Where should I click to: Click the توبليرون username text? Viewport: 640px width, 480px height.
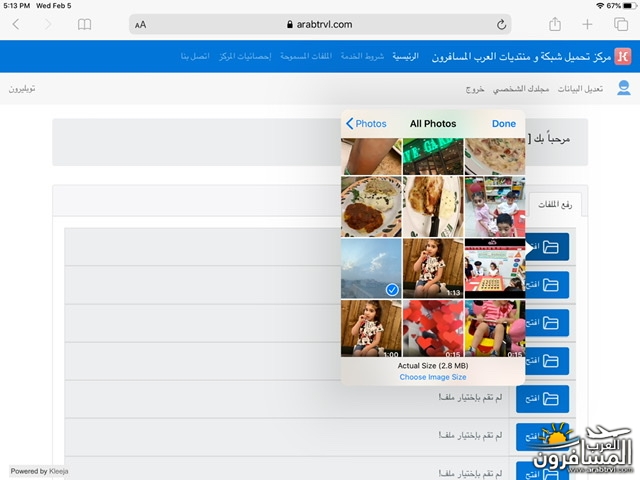22,89
